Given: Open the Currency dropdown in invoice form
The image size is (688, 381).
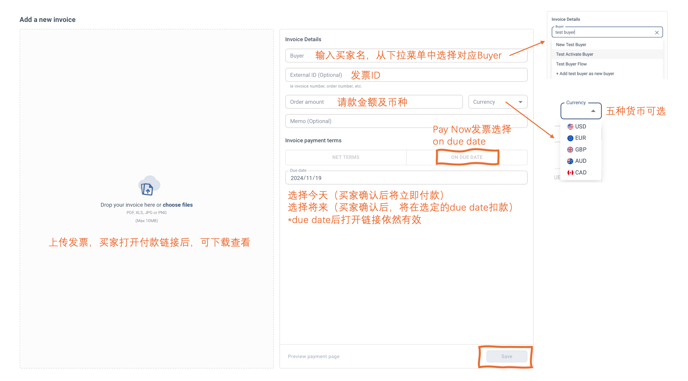Looking at the screenshot, I should (498, 102).
